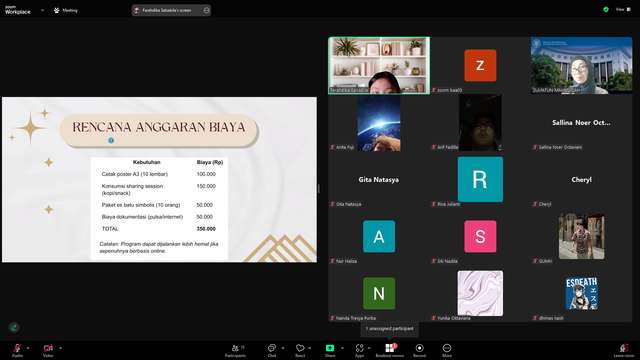640x360 pixels.
Task: Click the Farahdiba Salsabila's screen label
Action: point(167,10)
